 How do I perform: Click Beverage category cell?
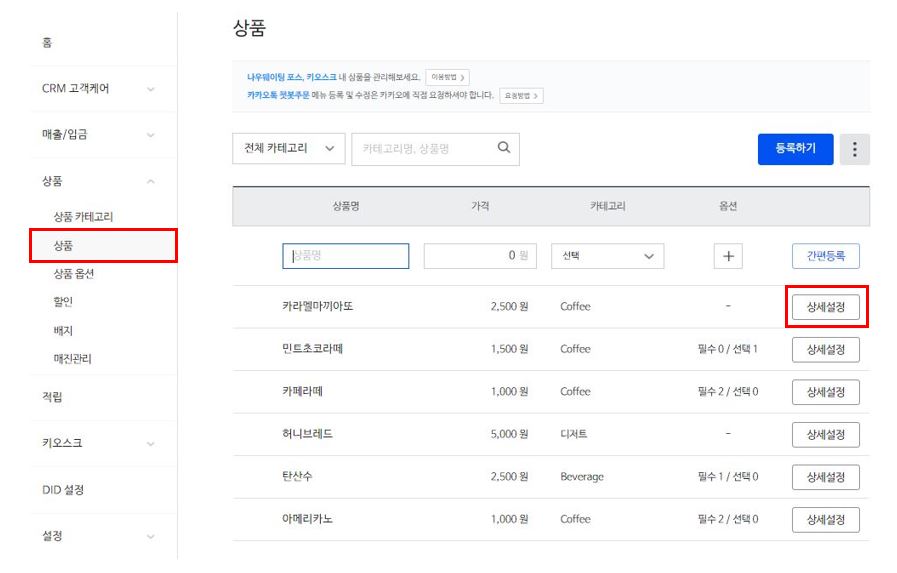[x=582, y=477]
